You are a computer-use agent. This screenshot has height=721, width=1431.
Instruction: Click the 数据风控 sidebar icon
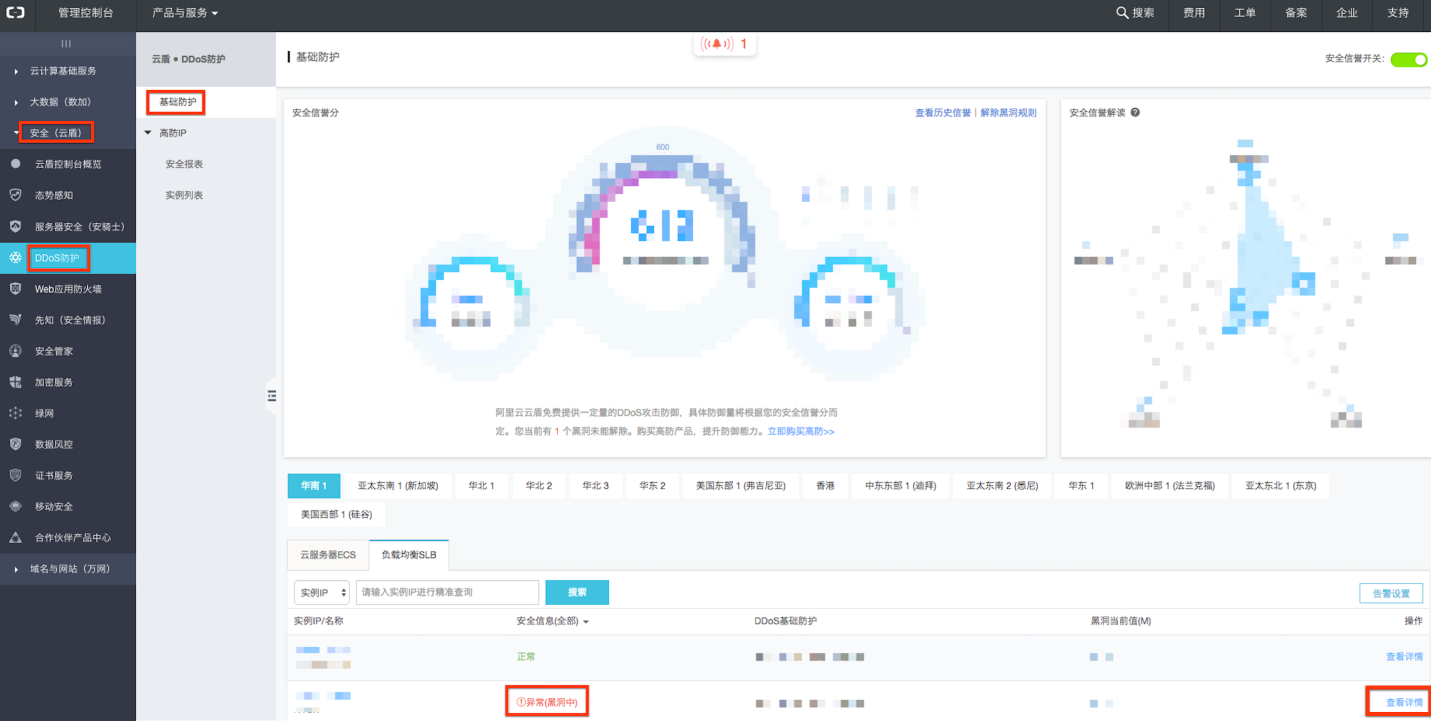(x=15, y=444)
